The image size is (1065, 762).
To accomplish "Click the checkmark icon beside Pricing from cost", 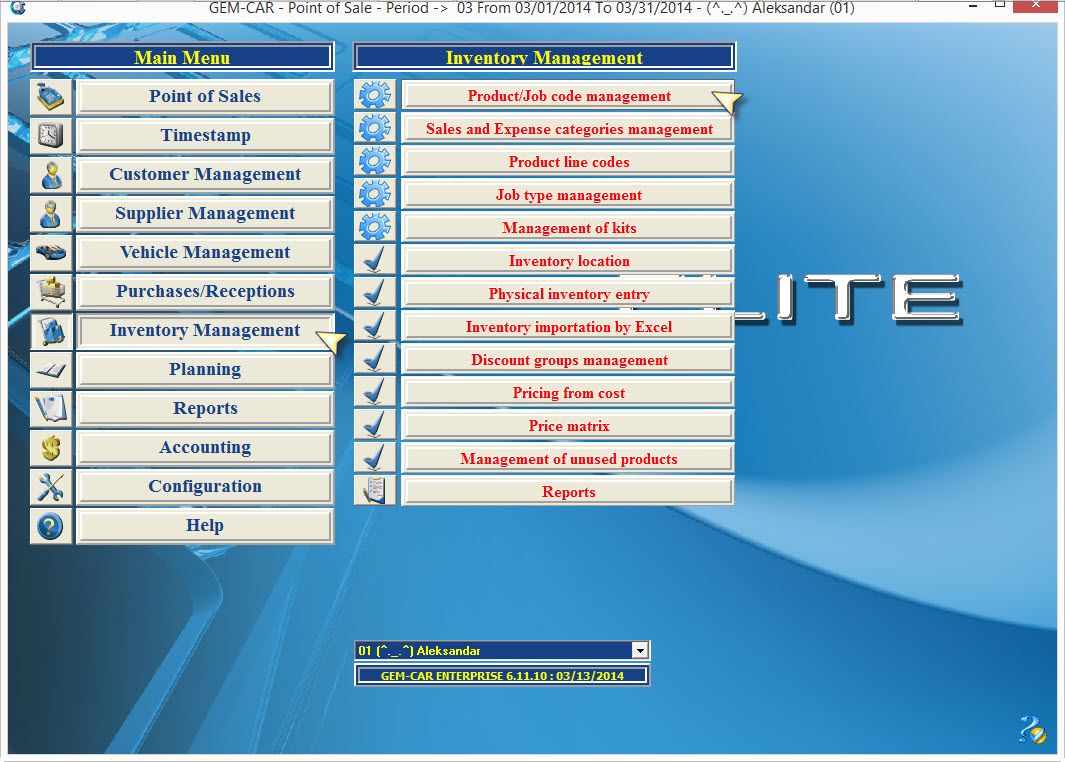I will [375, 392].
